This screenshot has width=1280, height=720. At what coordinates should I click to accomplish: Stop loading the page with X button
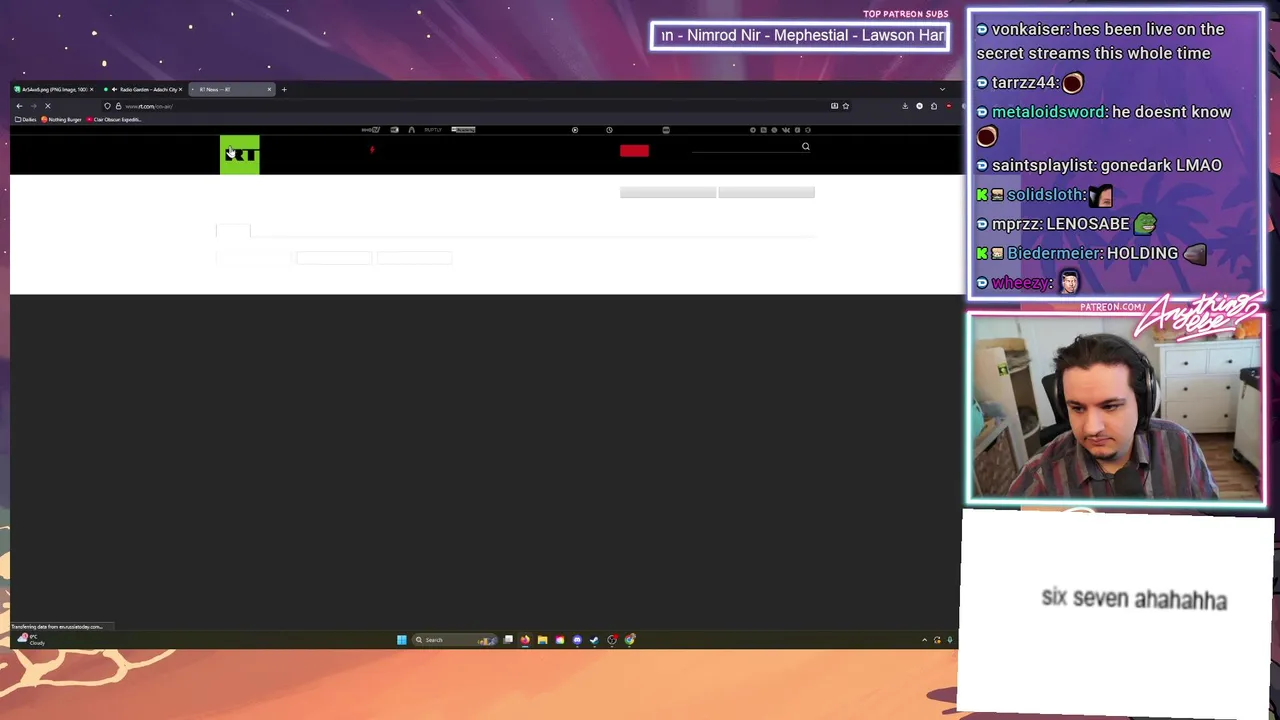47,106
